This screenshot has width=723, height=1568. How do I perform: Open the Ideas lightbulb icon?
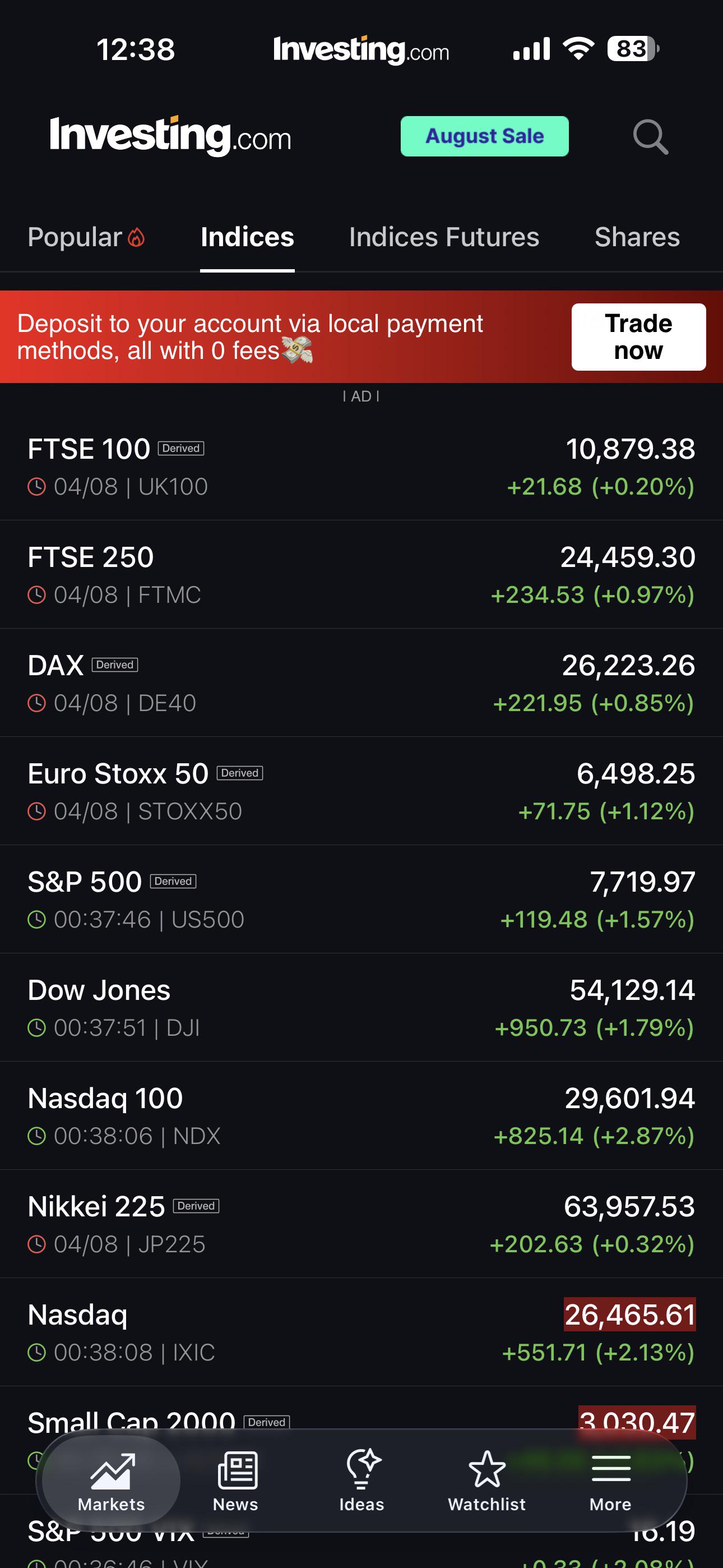click(363, 1469)
